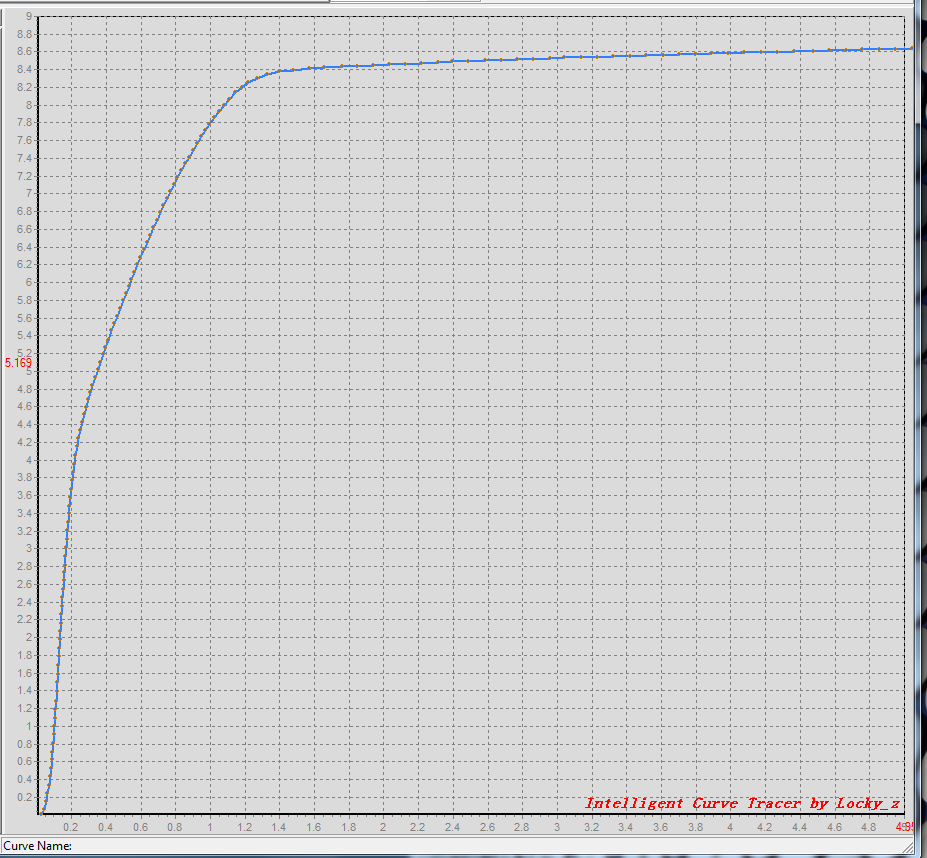Click the 8.4 label on the vertical axis

point(24,70)
